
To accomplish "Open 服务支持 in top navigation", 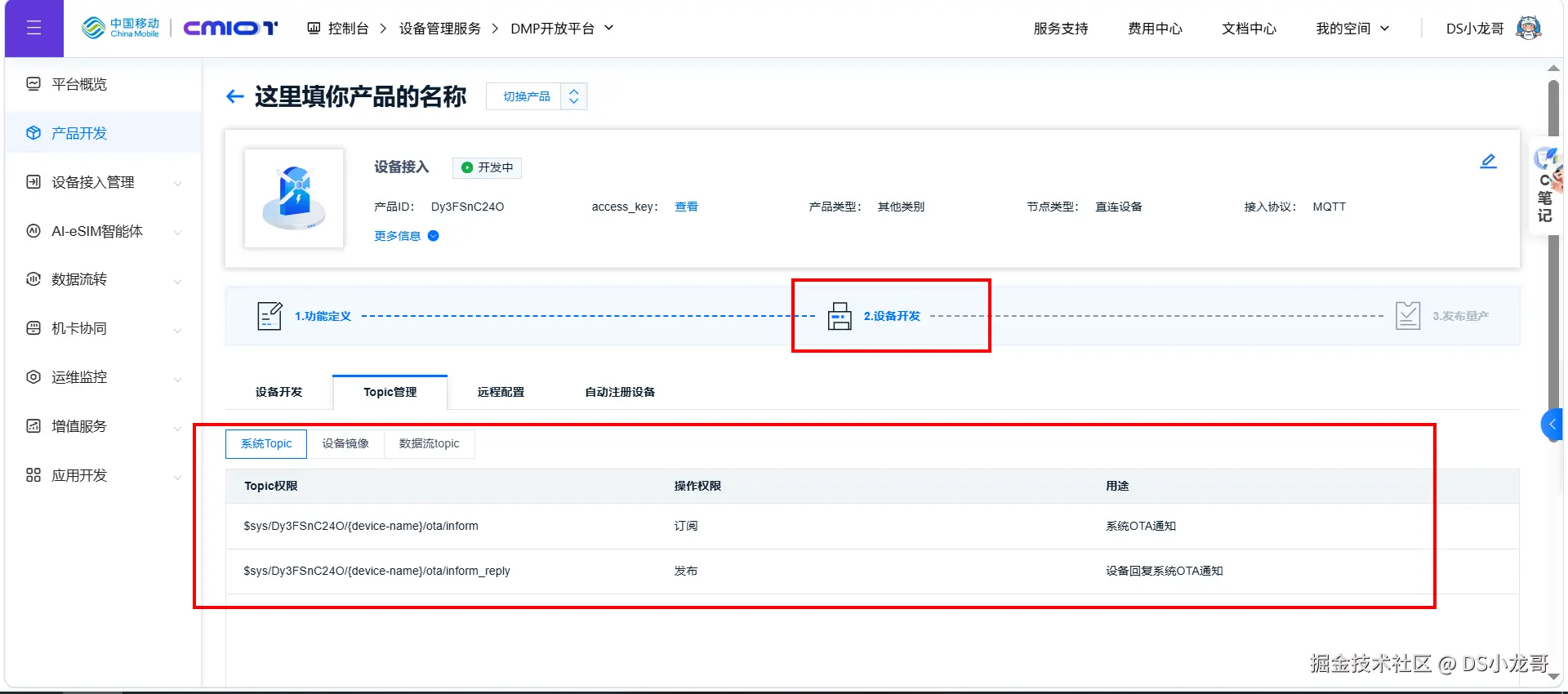I will (1061, 29).
